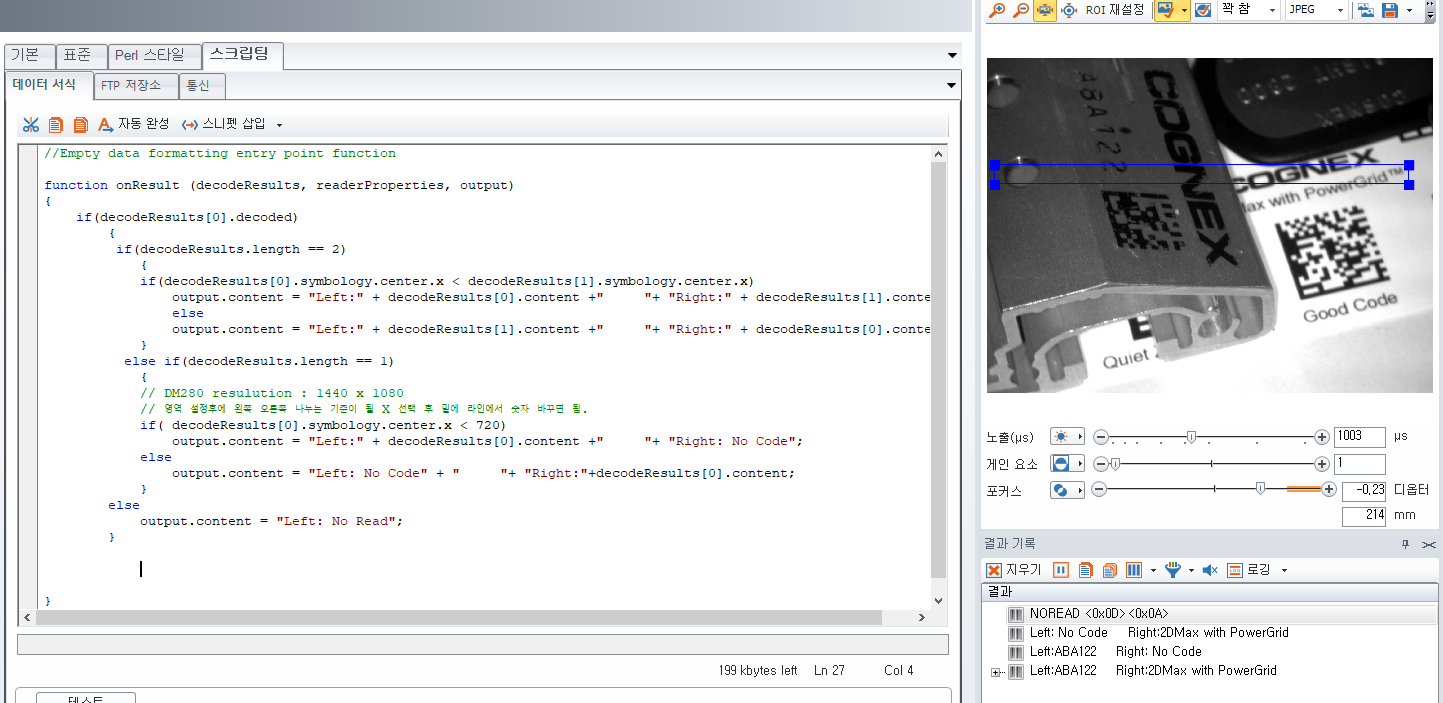Click the copy icon in script toolbar
This screenshot has height=703, width=1443.
coord(56,125)
